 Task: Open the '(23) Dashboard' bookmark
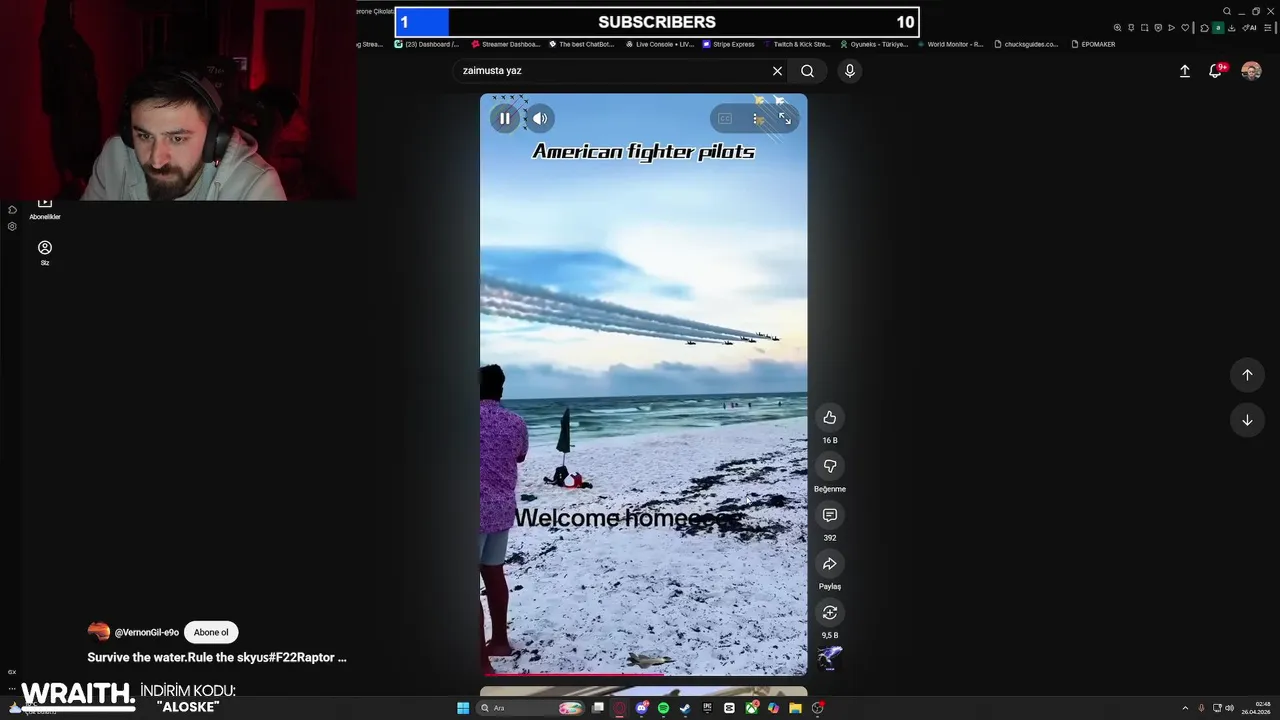(427, 44)
